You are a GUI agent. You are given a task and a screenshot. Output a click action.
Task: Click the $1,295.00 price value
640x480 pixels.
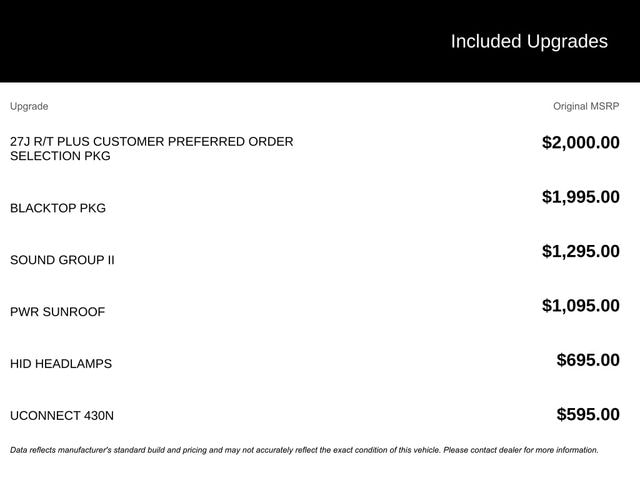click(x=580, y=251)
